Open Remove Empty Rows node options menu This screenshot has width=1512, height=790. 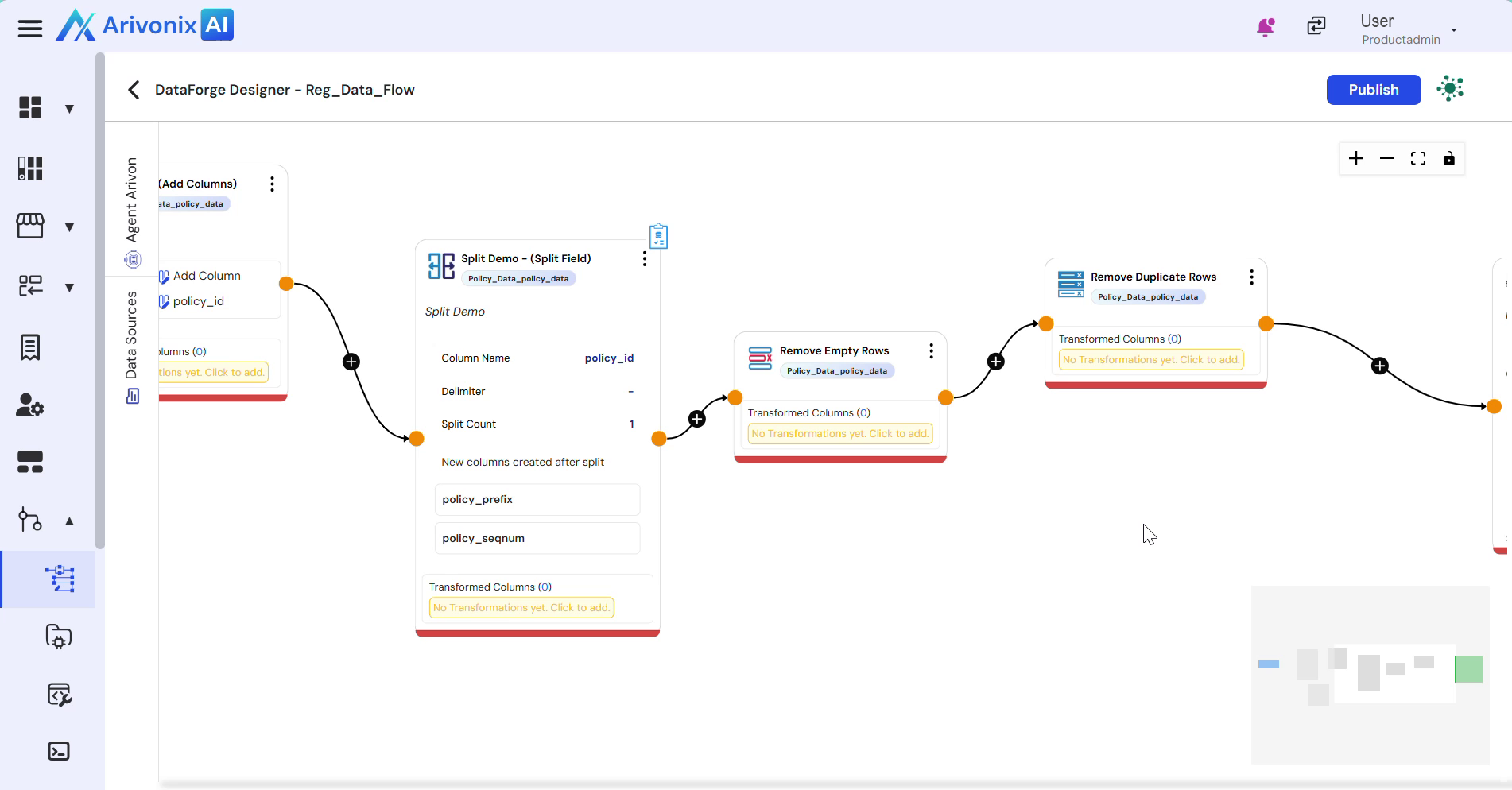coord(931,351)
